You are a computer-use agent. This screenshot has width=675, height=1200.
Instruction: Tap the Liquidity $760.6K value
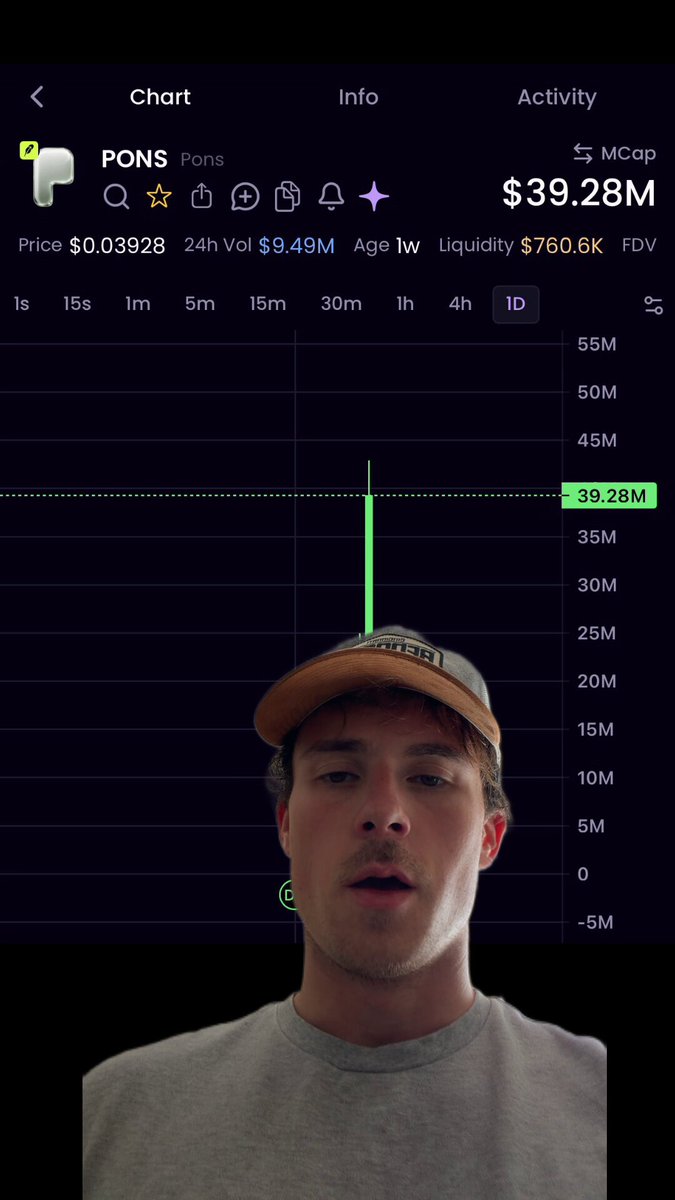tap(561, 245)
